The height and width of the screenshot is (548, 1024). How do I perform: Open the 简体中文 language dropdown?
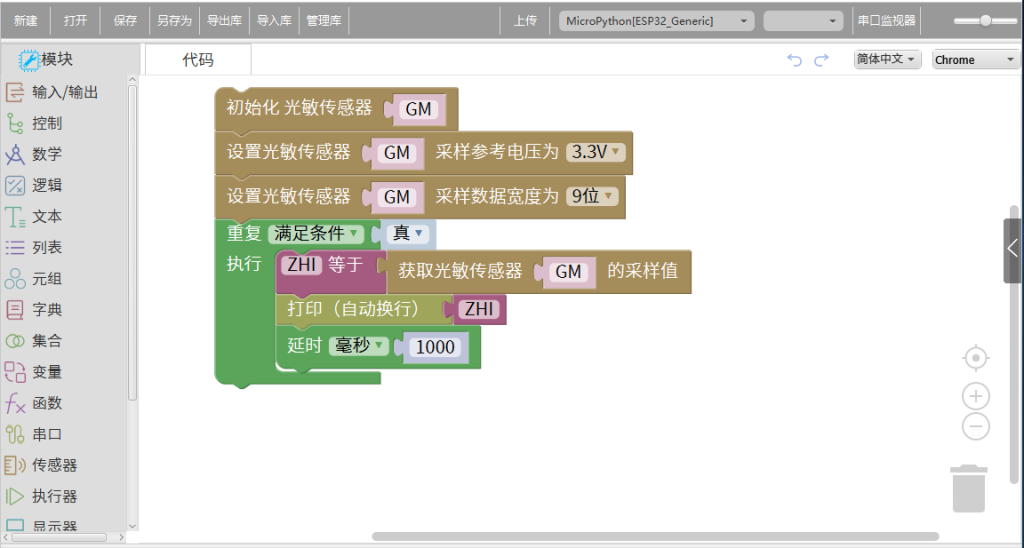pyautogui.click(x=886, y=59)
